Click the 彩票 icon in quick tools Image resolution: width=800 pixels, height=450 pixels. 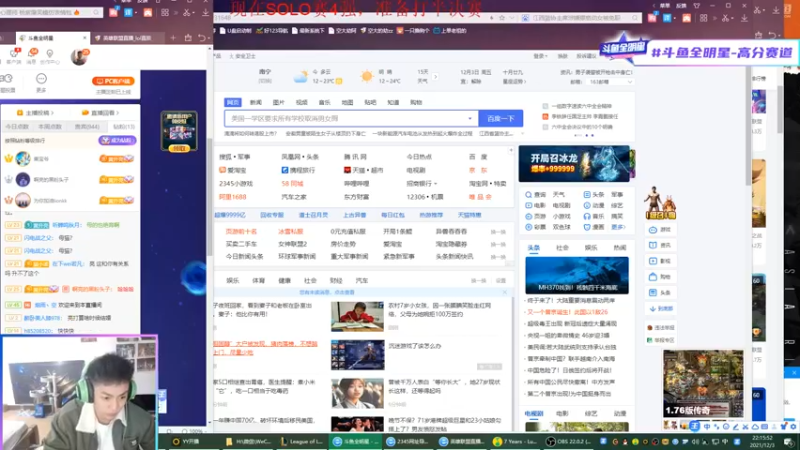point(529,227)
